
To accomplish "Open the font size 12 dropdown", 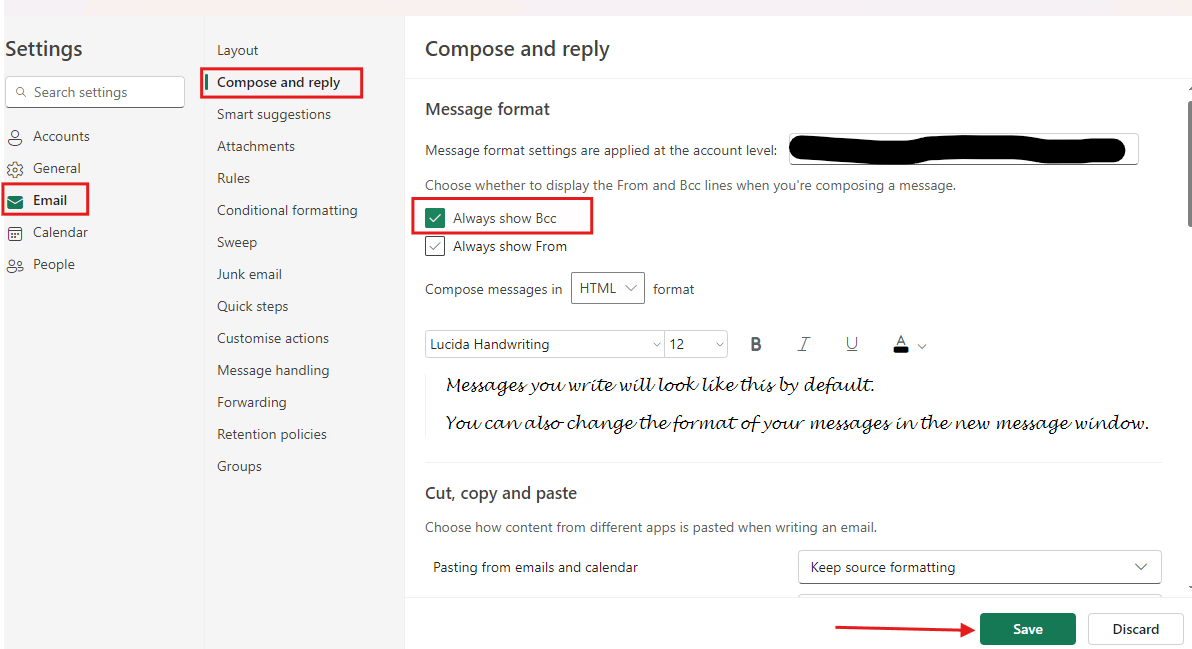I will tap(696, 344).
